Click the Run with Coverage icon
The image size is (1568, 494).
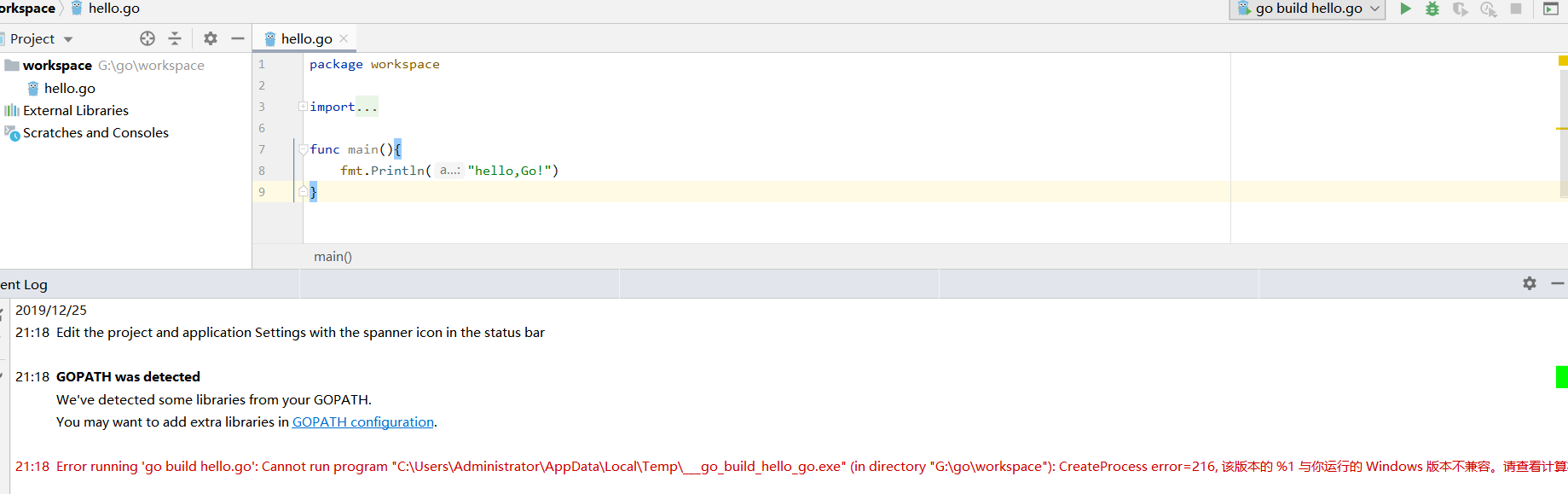1461,9
